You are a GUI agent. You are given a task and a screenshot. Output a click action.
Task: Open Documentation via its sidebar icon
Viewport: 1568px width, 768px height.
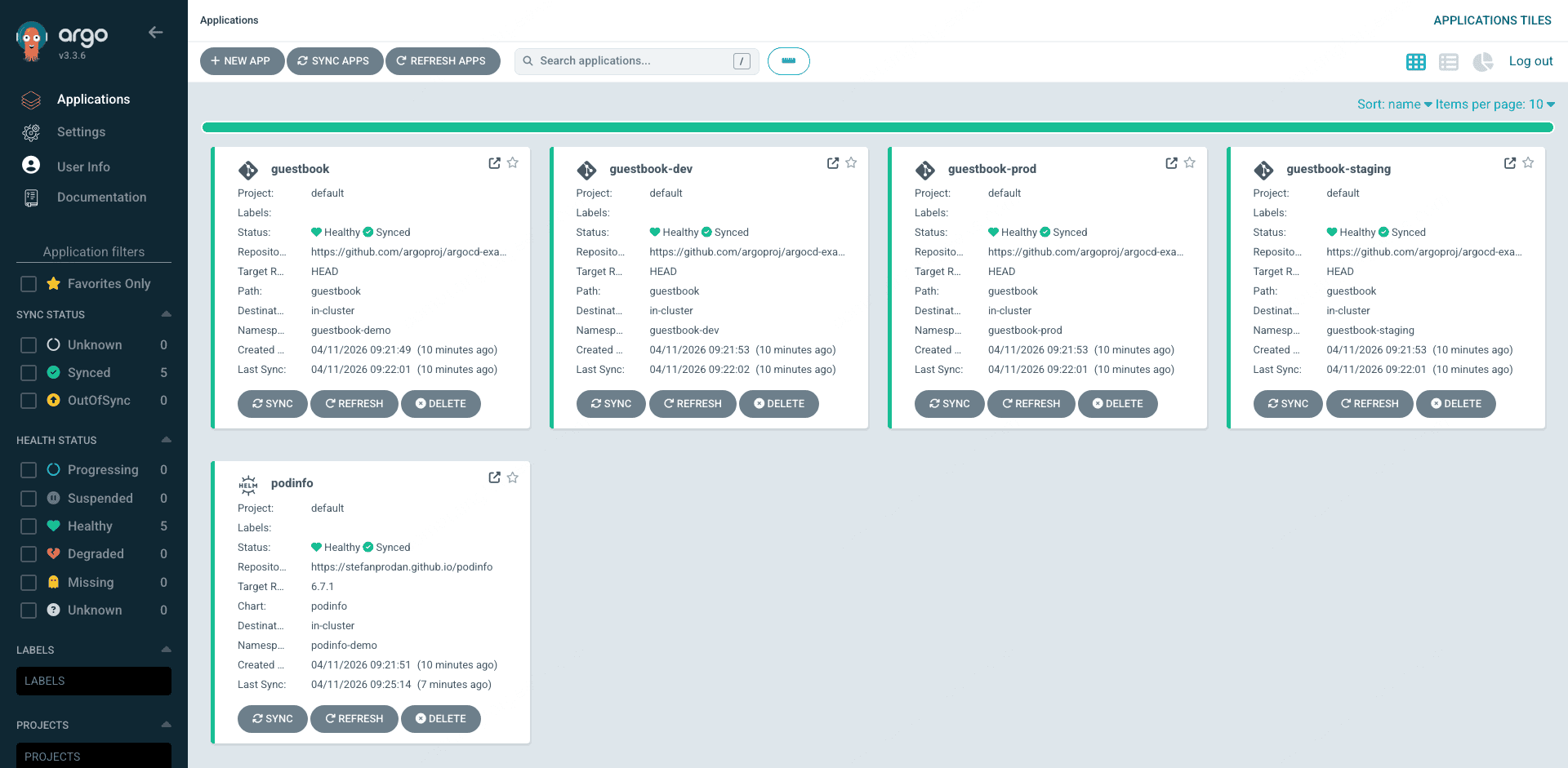(x=30, y=197)
